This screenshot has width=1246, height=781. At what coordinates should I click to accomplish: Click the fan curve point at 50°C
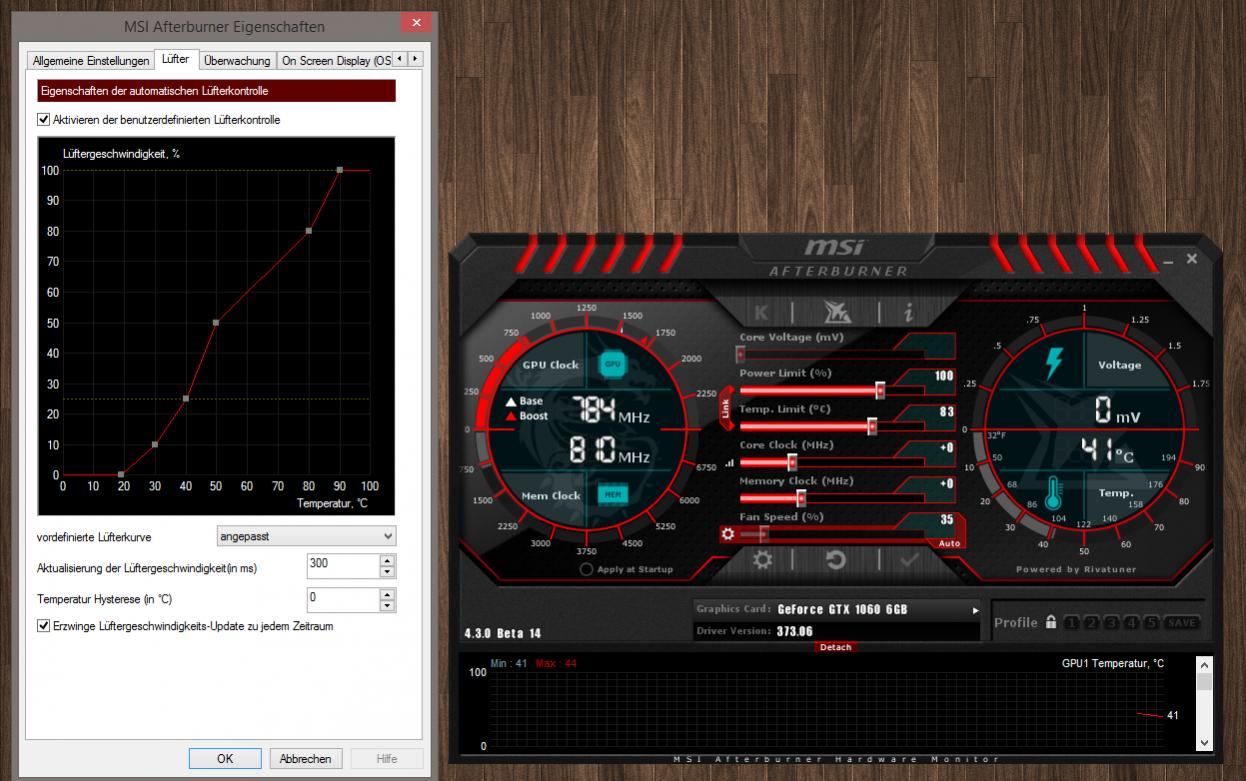coord(216,322)
